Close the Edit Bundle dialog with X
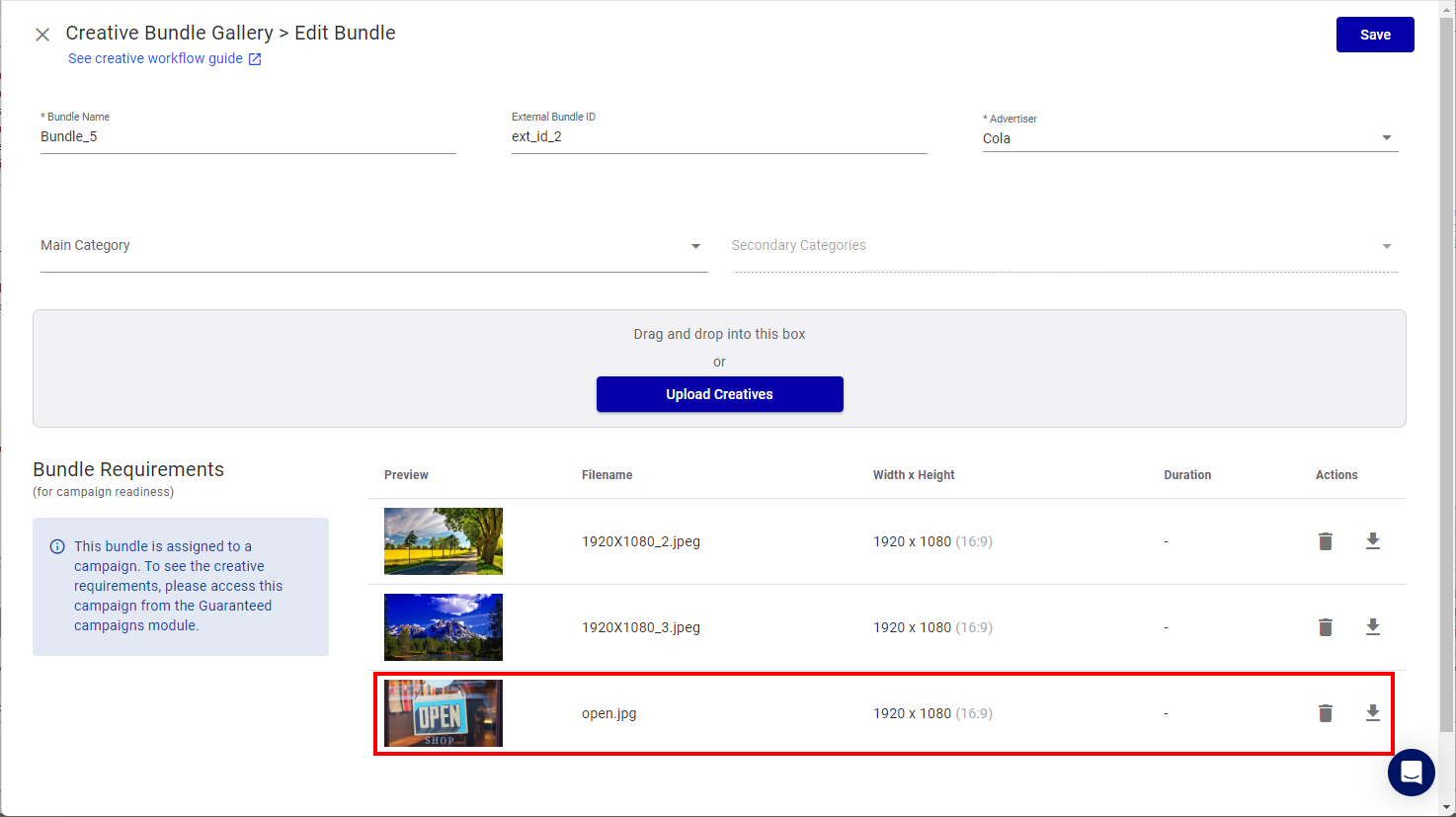The image size is (1456, 817). pyautogui.click(x=42, y=35)
